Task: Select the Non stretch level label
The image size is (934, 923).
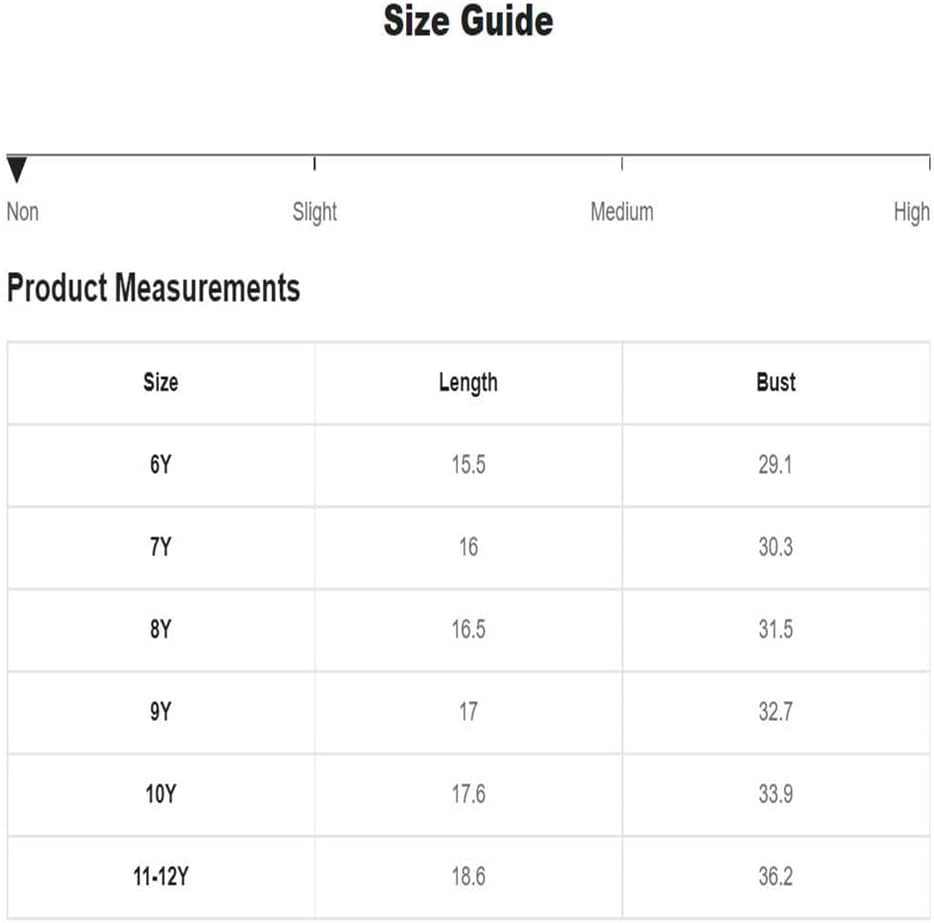Action: pyautogui.click(x=23, y=212)
